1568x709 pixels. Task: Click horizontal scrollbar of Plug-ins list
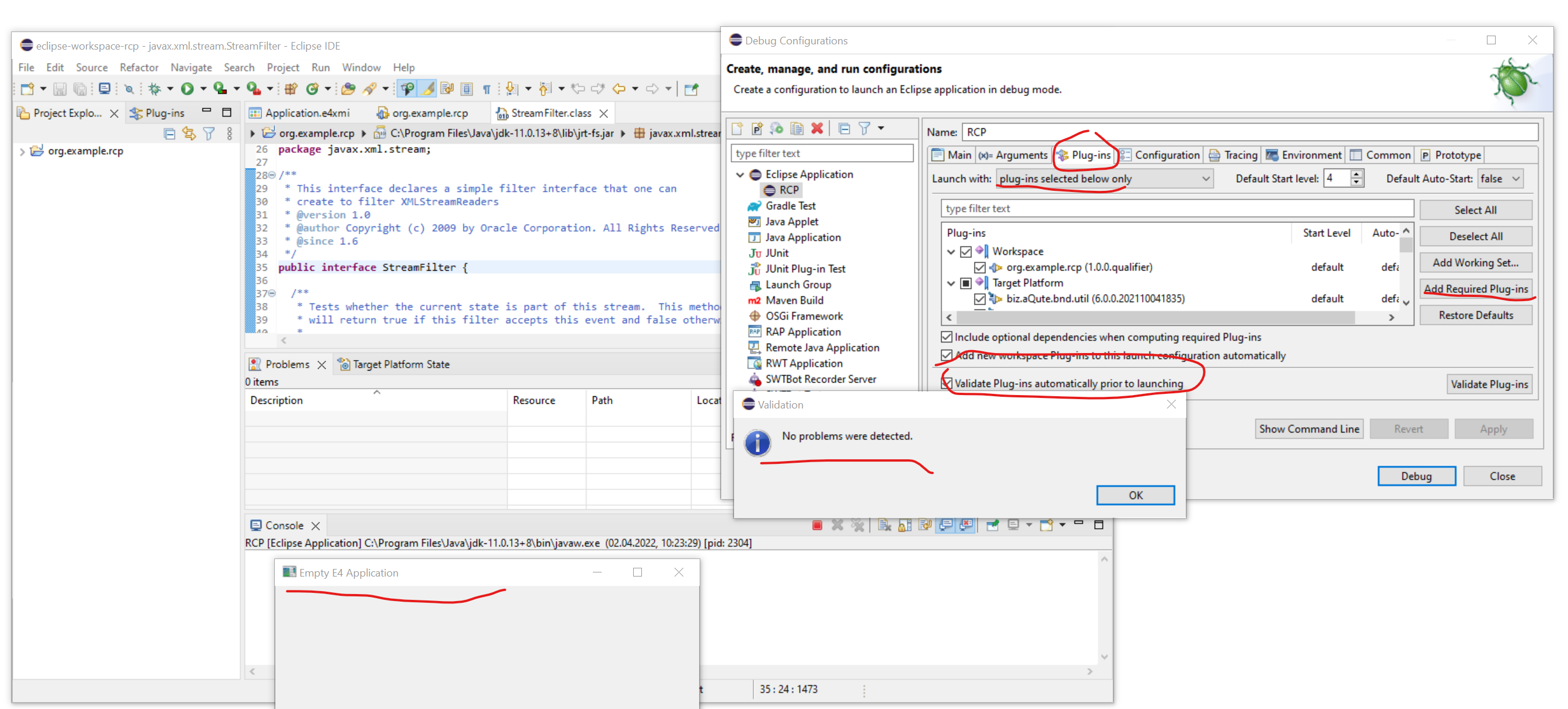coord(1155,317)
